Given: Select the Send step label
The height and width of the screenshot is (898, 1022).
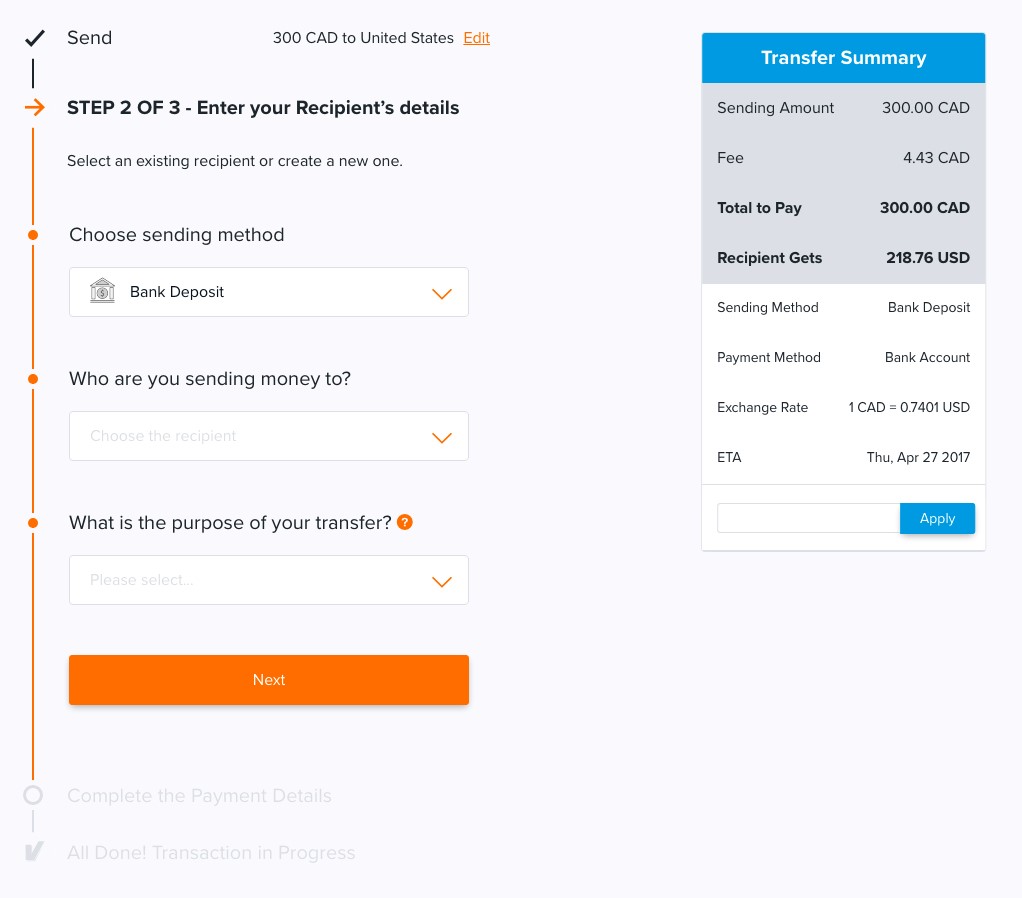Looking at the screenshot, I should [x=89, y=38].
